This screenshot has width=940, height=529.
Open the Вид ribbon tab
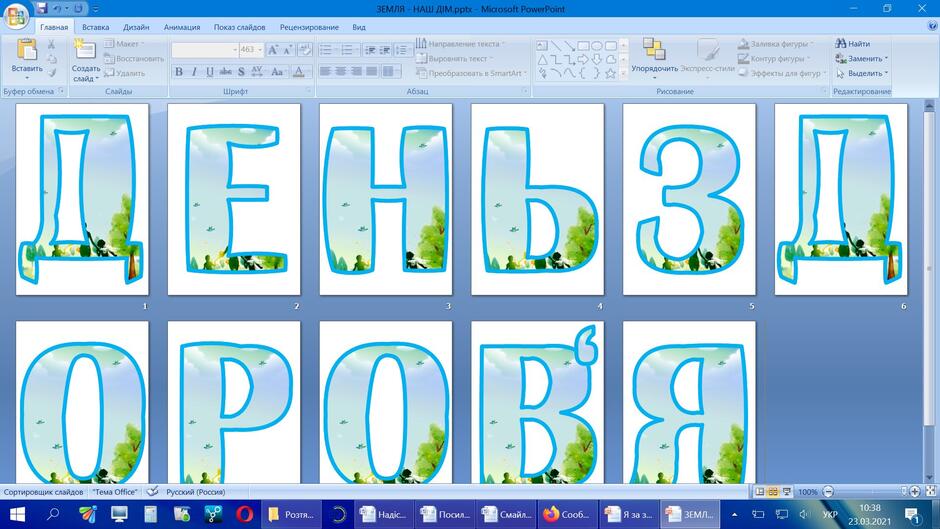358,27
